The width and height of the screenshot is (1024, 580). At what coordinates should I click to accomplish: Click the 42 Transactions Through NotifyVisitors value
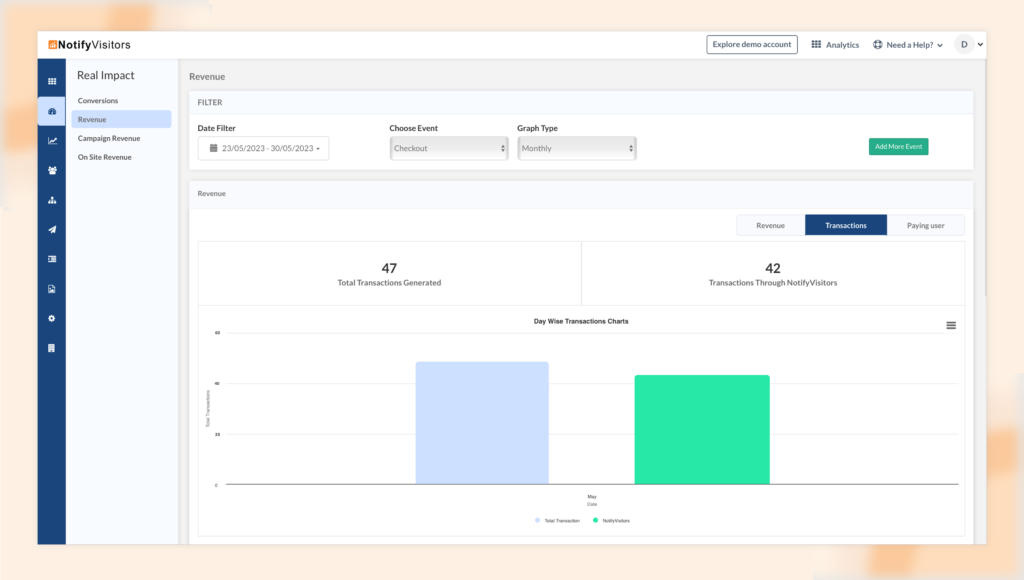pyautogui.click(x=773, y=268)
